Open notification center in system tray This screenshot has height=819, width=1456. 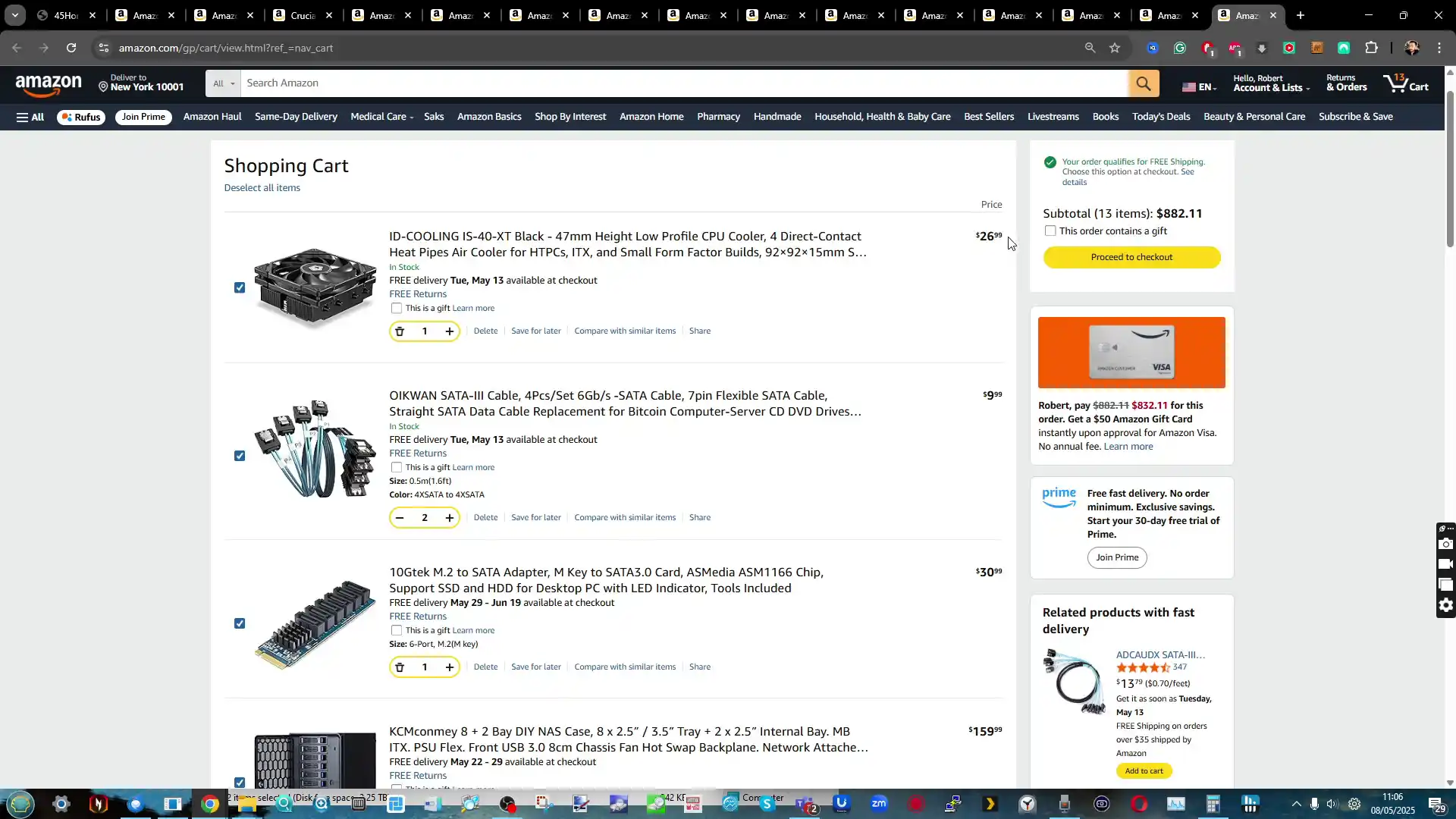click(x=1436, y=804)
